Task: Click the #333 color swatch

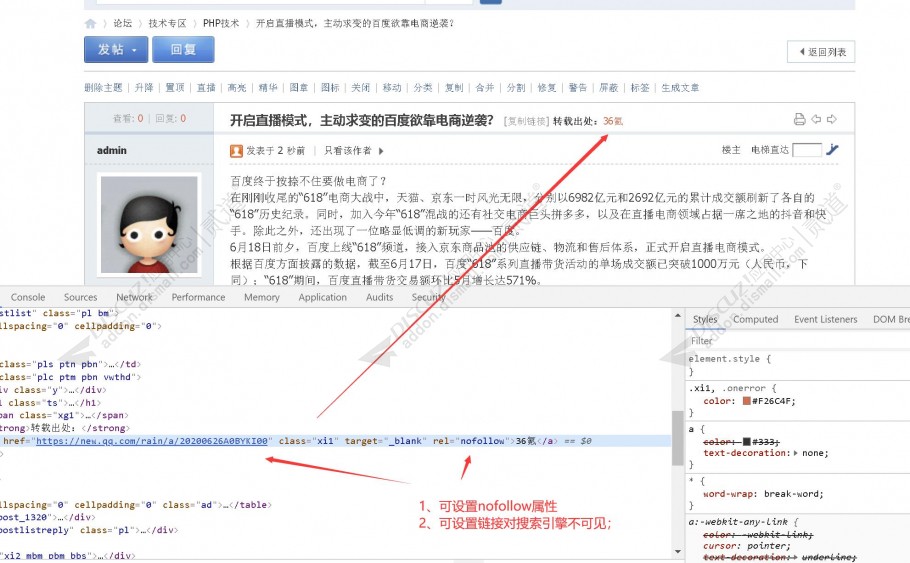Action: [x=746, y=442]
